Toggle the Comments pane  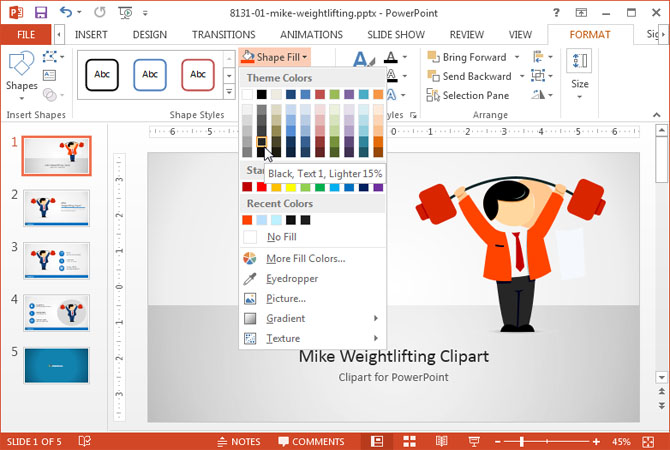pyautogui.click(x=311, y=441)
